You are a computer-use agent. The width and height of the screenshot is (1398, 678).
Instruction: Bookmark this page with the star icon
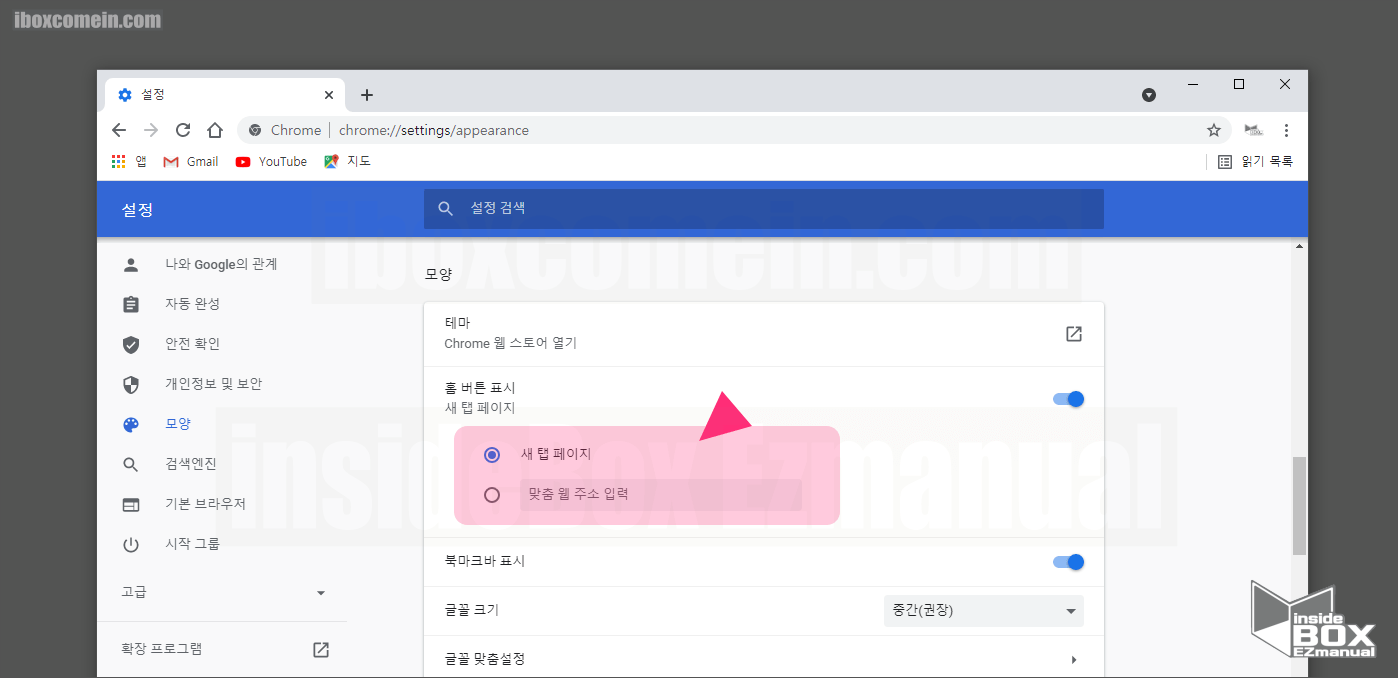1213,130
